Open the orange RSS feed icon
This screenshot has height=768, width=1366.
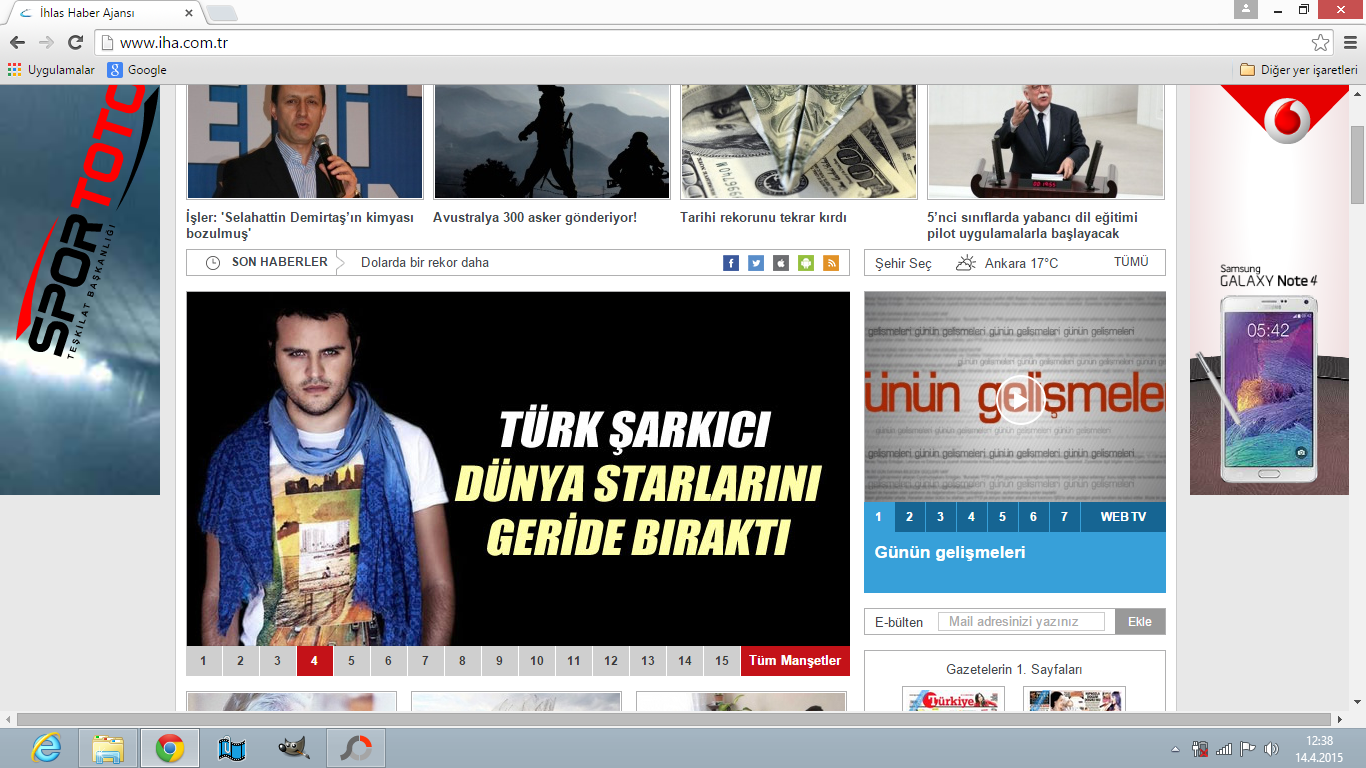pyautogui.click(x=831, y=263)
